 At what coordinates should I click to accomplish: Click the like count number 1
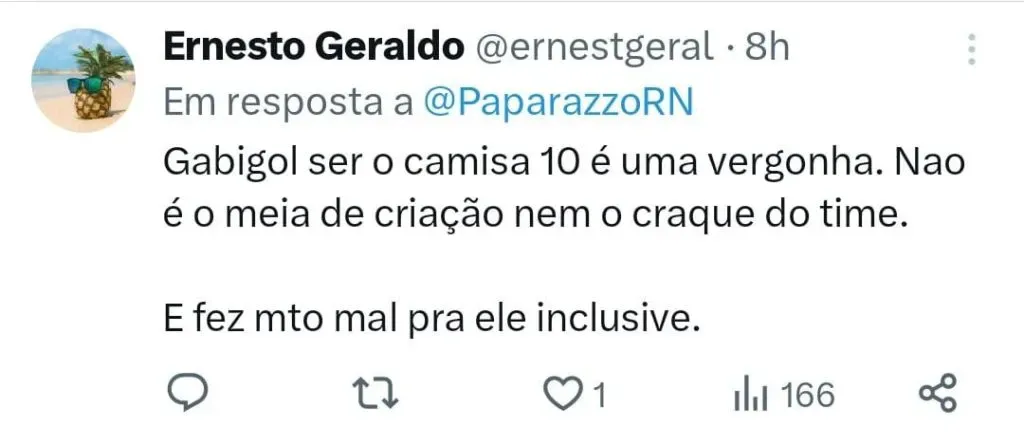600,397
